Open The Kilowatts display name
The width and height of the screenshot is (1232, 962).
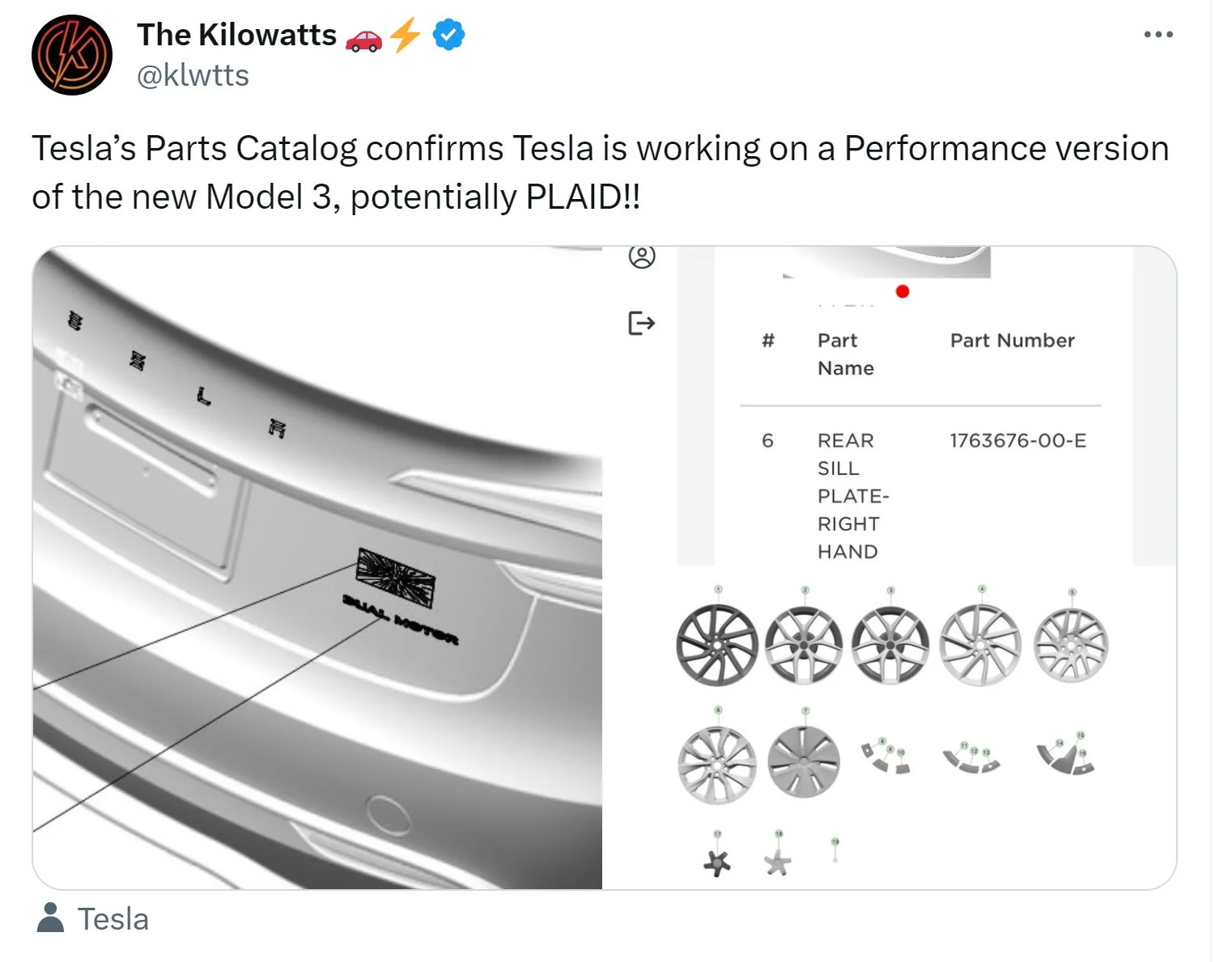236,35
